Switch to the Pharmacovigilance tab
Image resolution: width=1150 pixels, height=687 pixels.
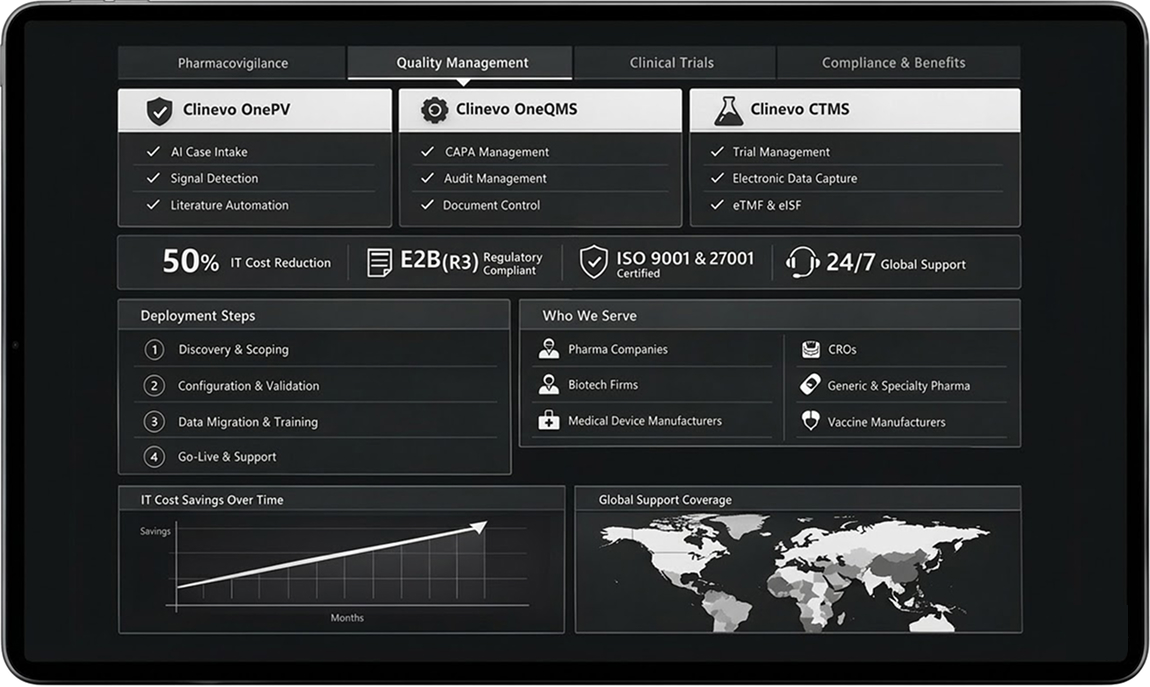coord(232,63)
